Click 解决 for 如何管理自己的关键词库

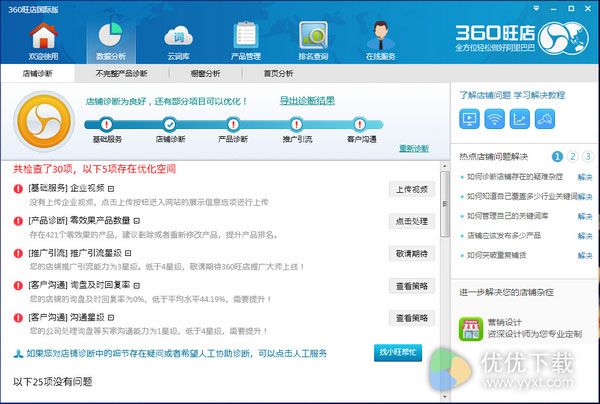tap(585, 216)
